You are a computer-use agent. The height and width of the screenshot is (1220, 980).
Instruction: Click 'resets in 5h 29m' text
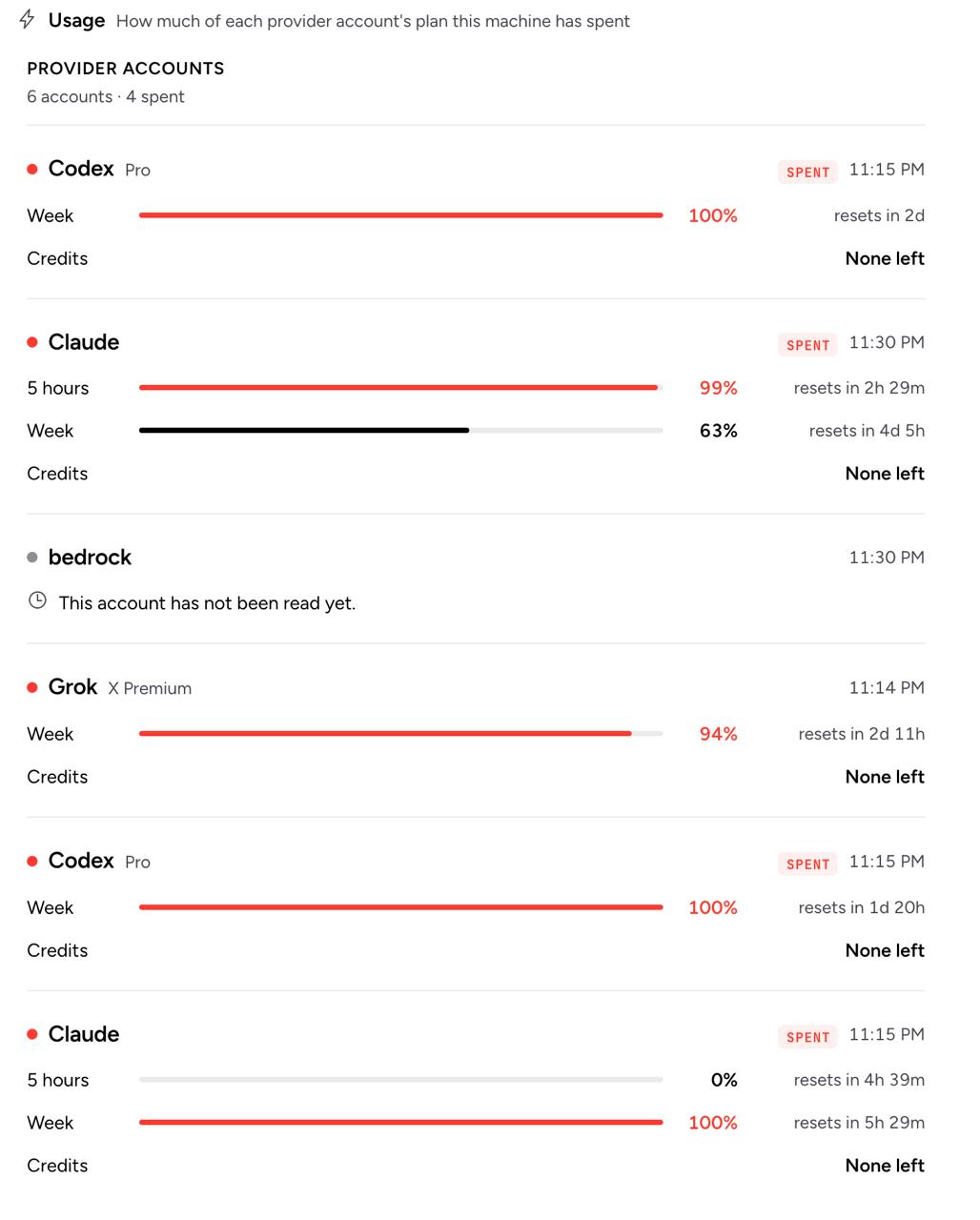coord(859,1123)
